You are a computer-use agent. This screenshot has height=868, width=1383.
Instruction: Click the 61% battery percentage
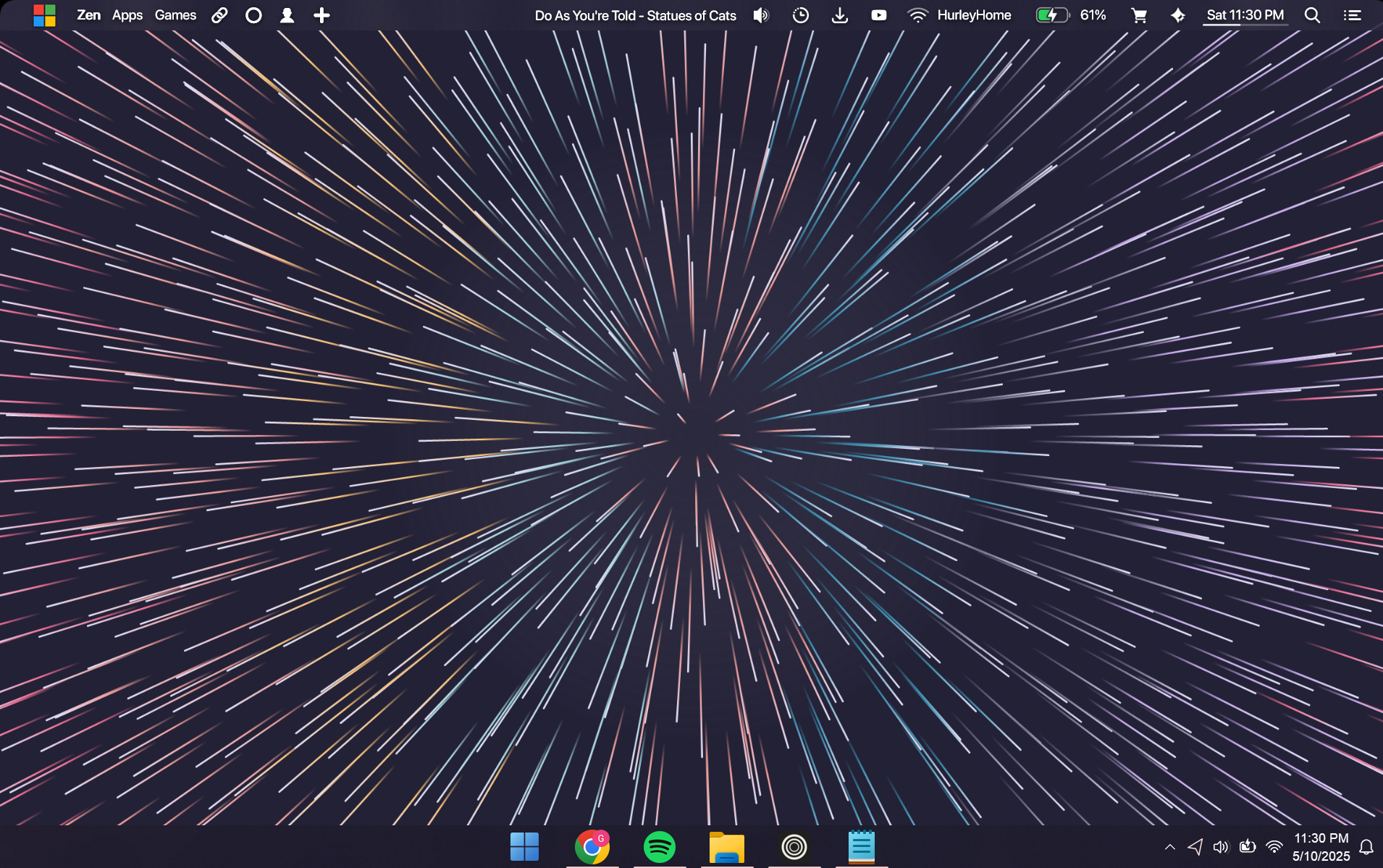[x=1093, y=15]
